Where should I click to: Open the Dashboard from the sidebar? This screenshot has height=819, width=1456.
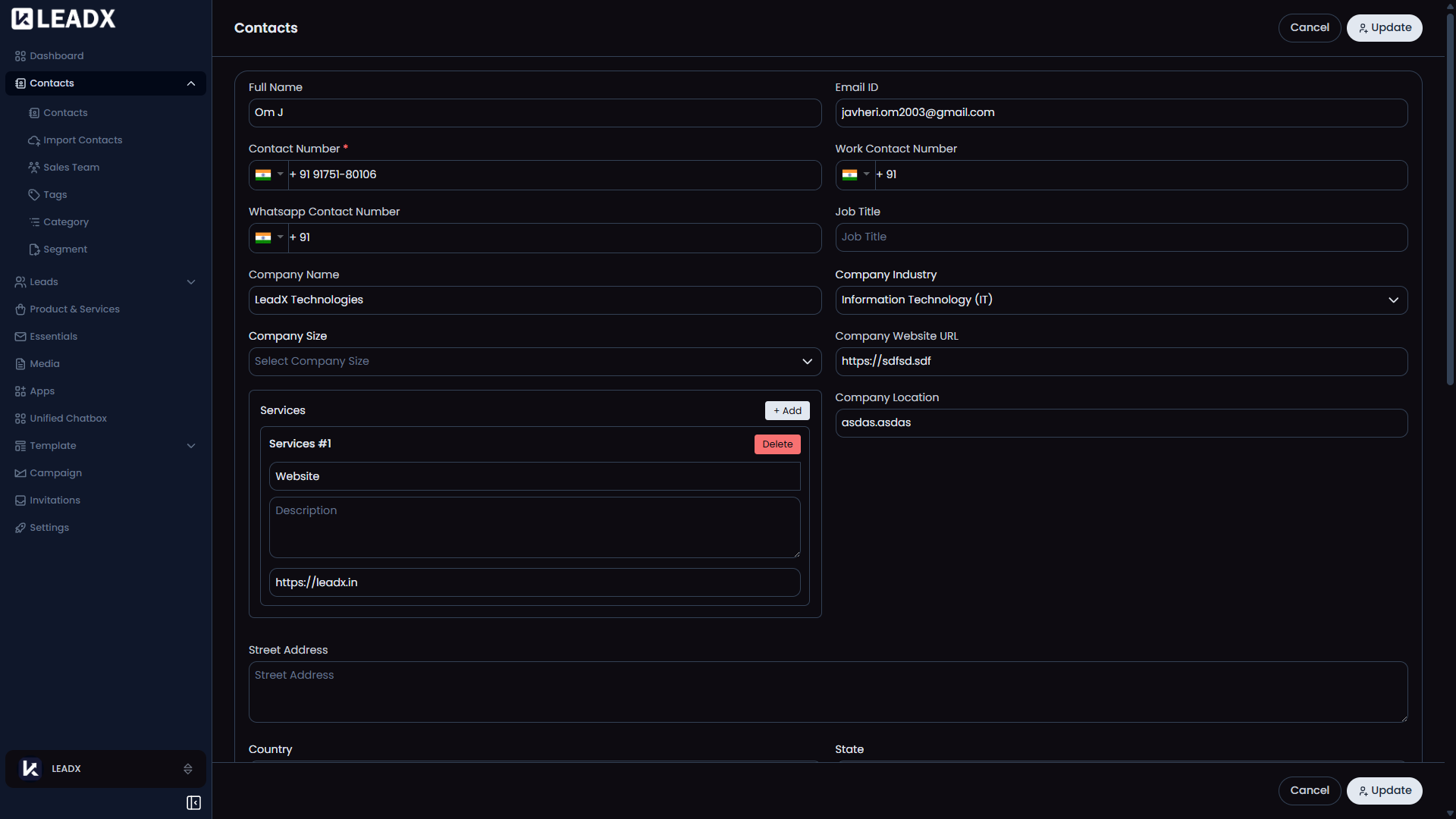point(56,55)
